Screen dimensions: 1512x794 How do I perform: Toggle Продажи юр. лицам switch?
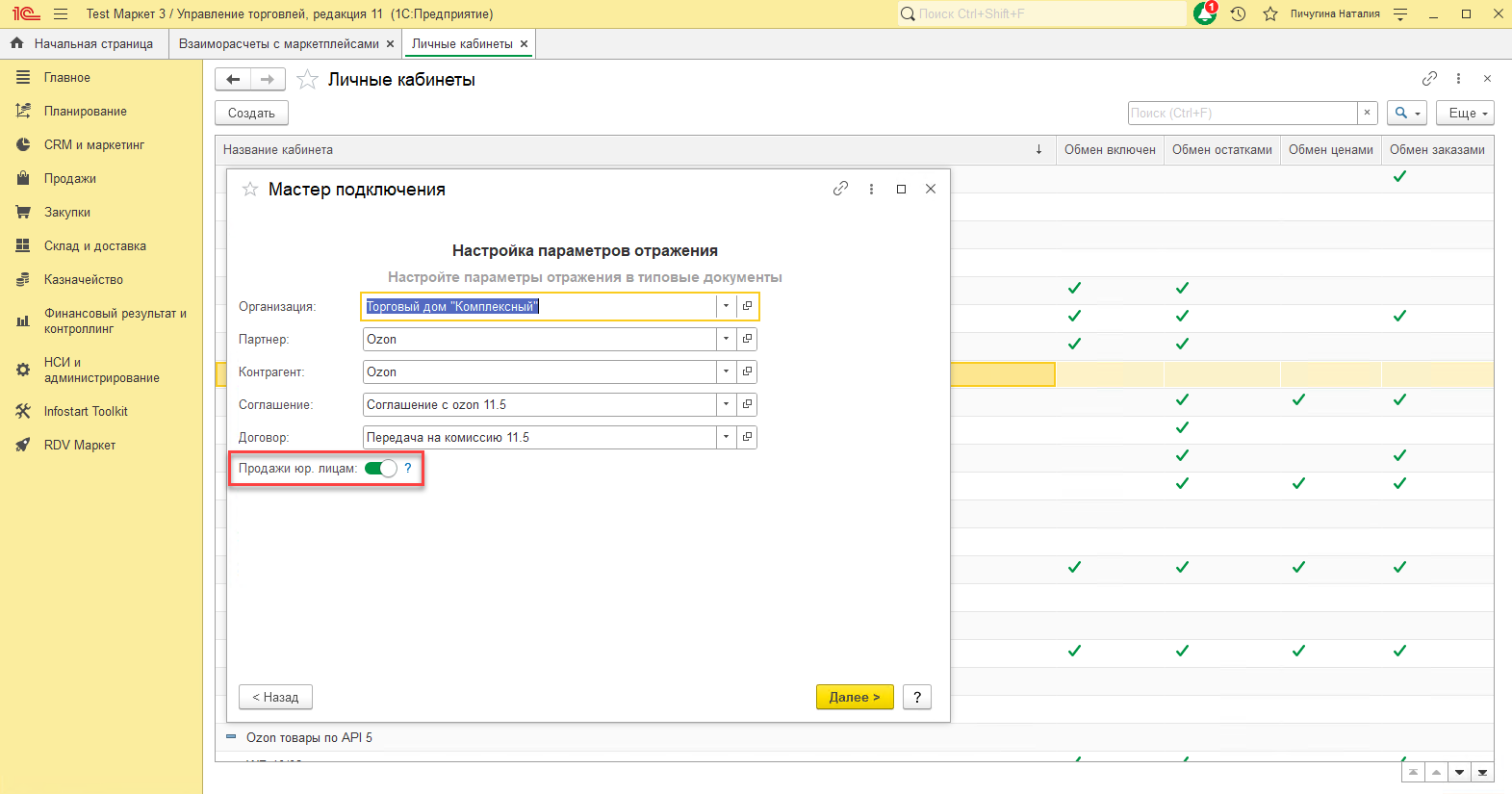point(381,469)
